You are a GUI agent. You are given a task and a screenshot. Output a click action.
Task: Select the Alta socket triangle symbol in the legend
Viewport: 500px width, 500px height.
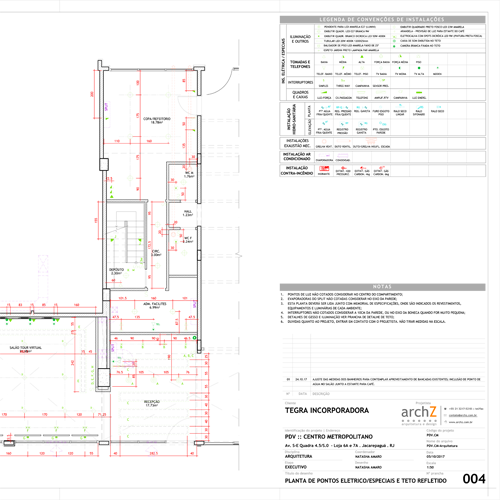[x=362, y=57]
